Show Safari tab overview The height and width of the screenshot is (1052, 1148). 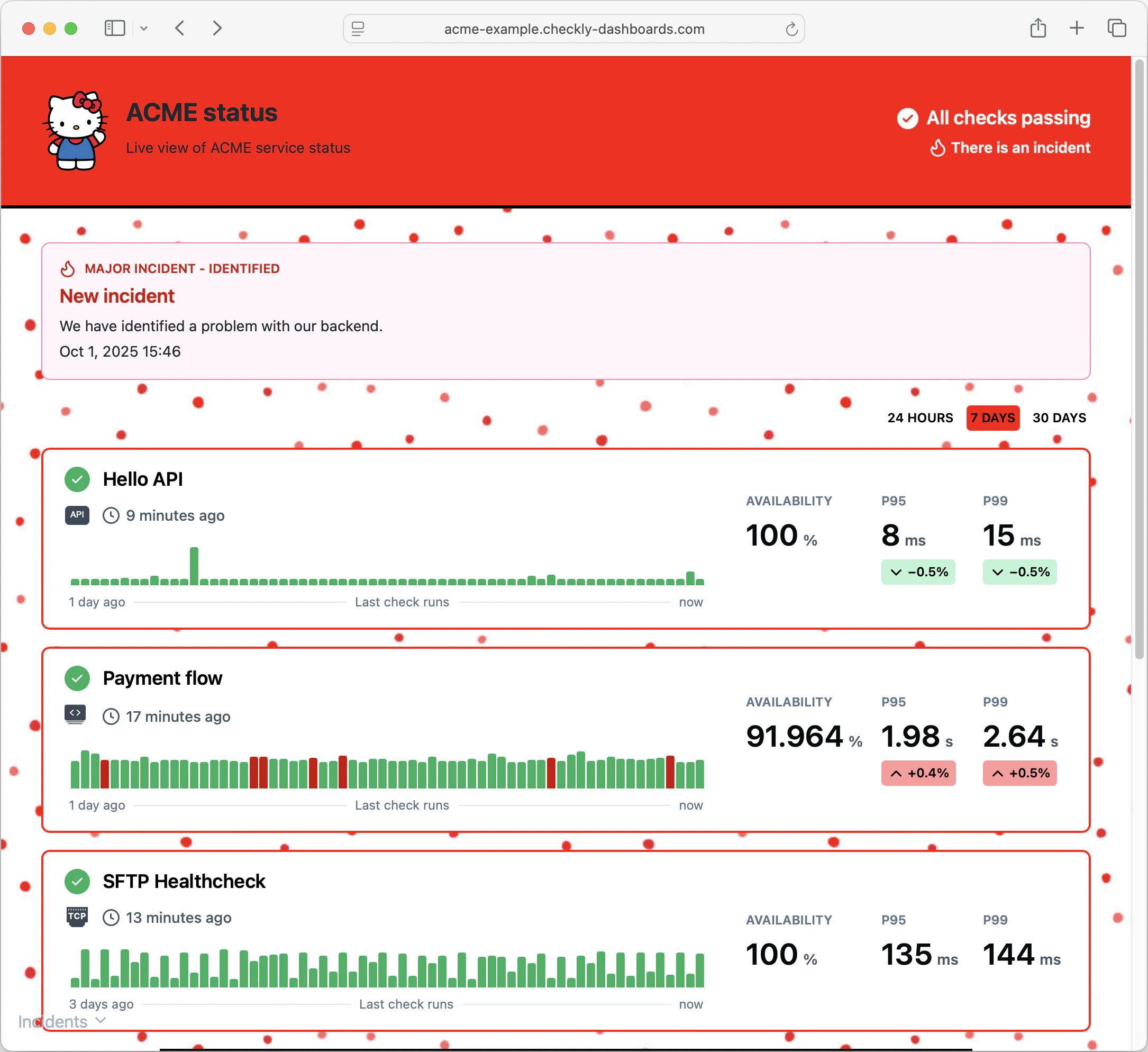tap(1116, 28)
